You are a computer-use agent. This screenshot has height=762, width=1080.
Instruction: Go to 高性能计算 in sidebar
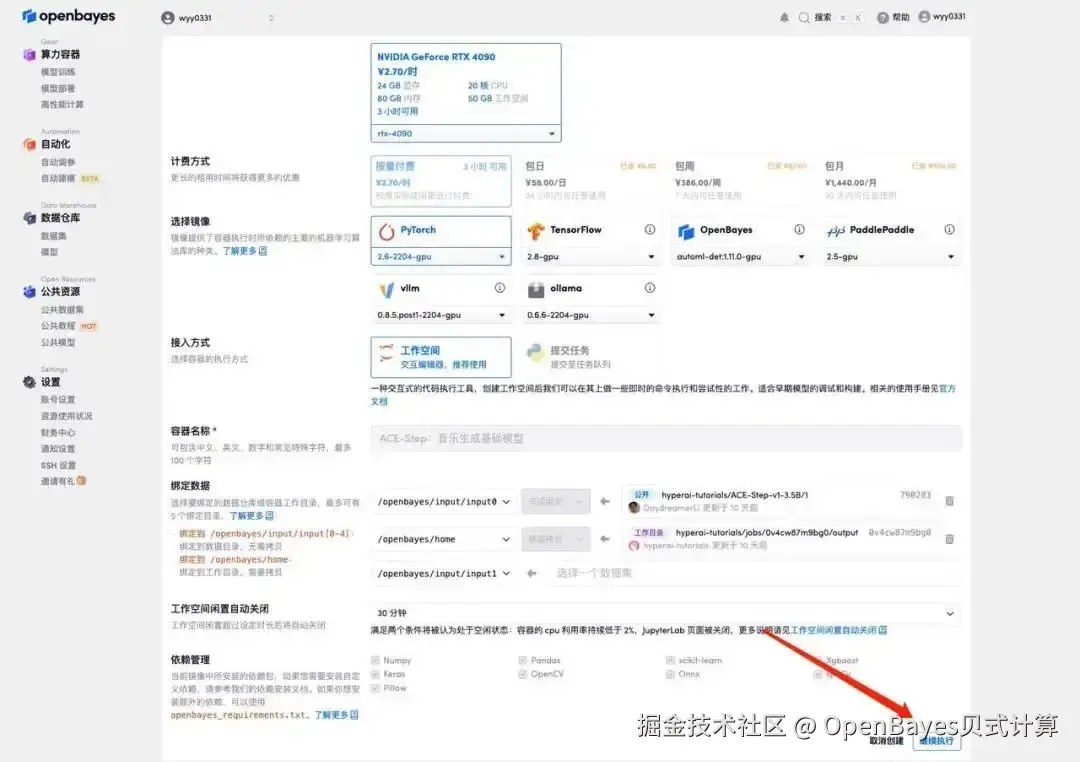62,105
